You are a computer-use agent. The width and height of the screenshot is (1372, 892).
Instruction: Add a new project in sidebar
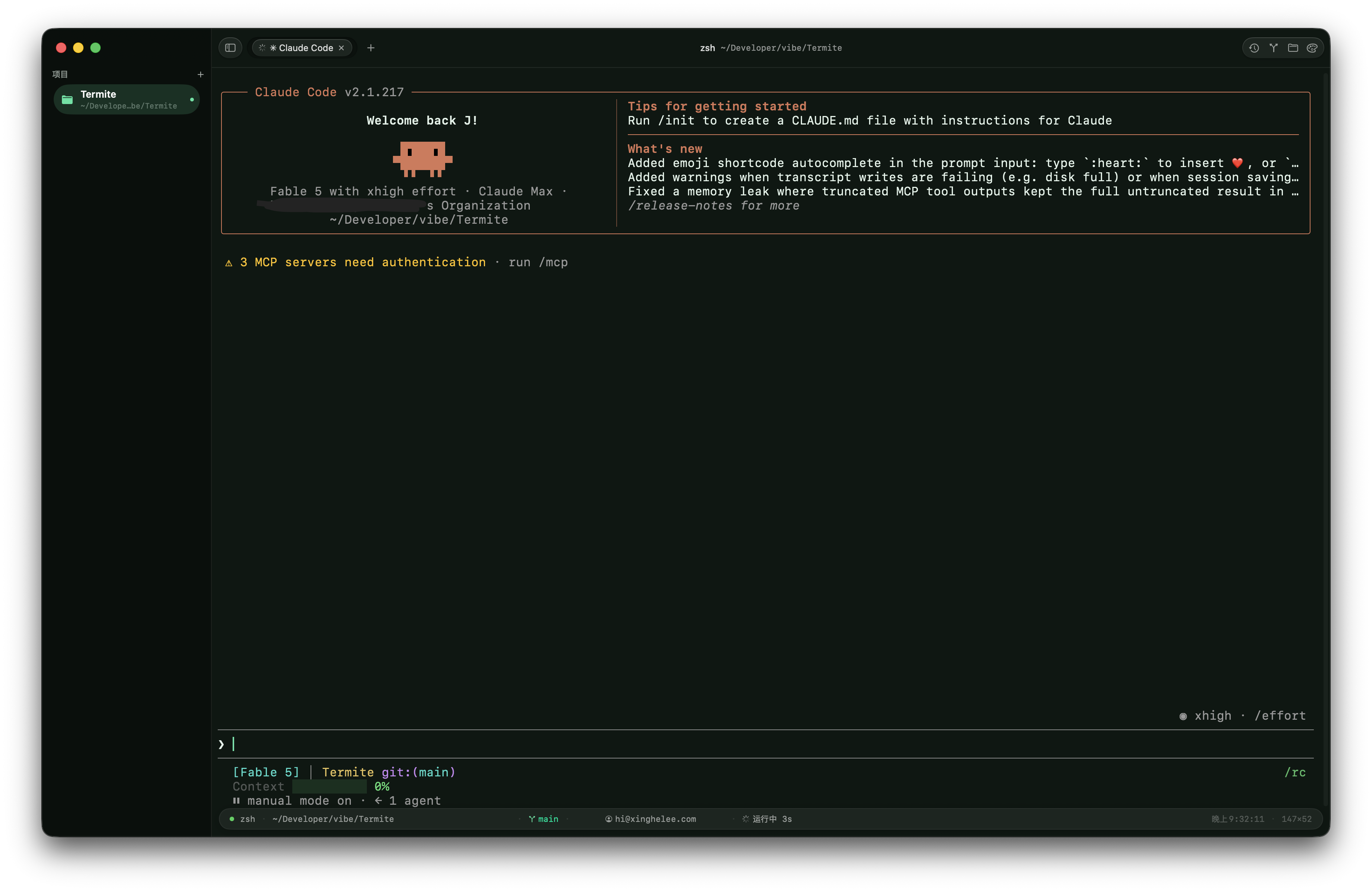201,74
